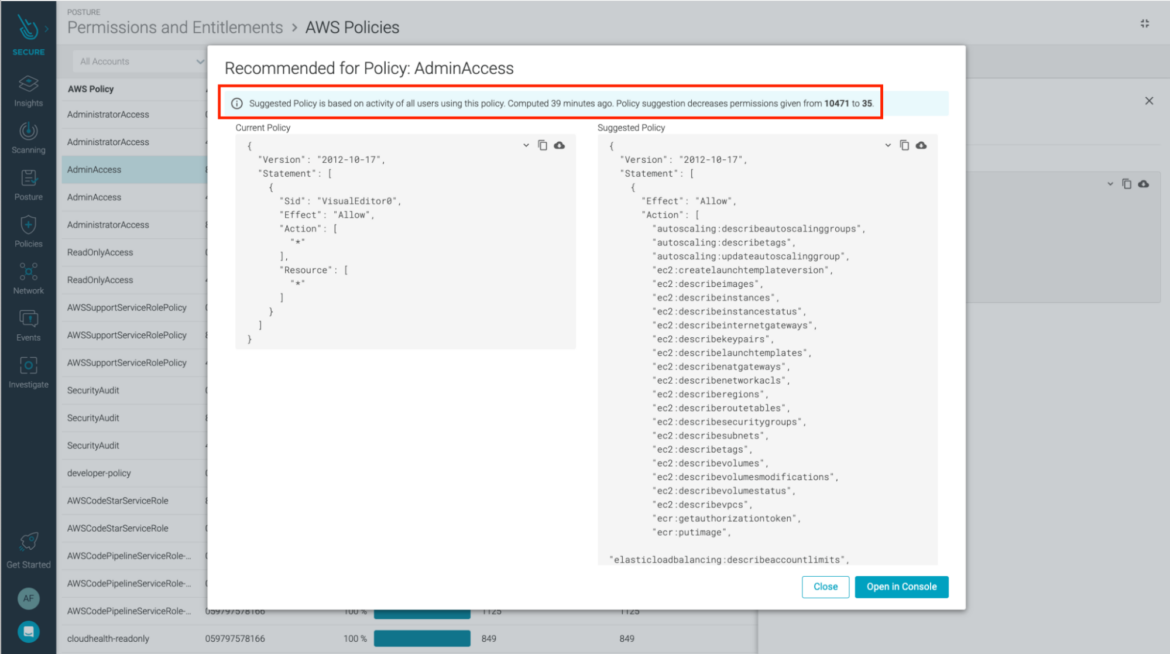Open the Network sidebar section

click(28, 278)
